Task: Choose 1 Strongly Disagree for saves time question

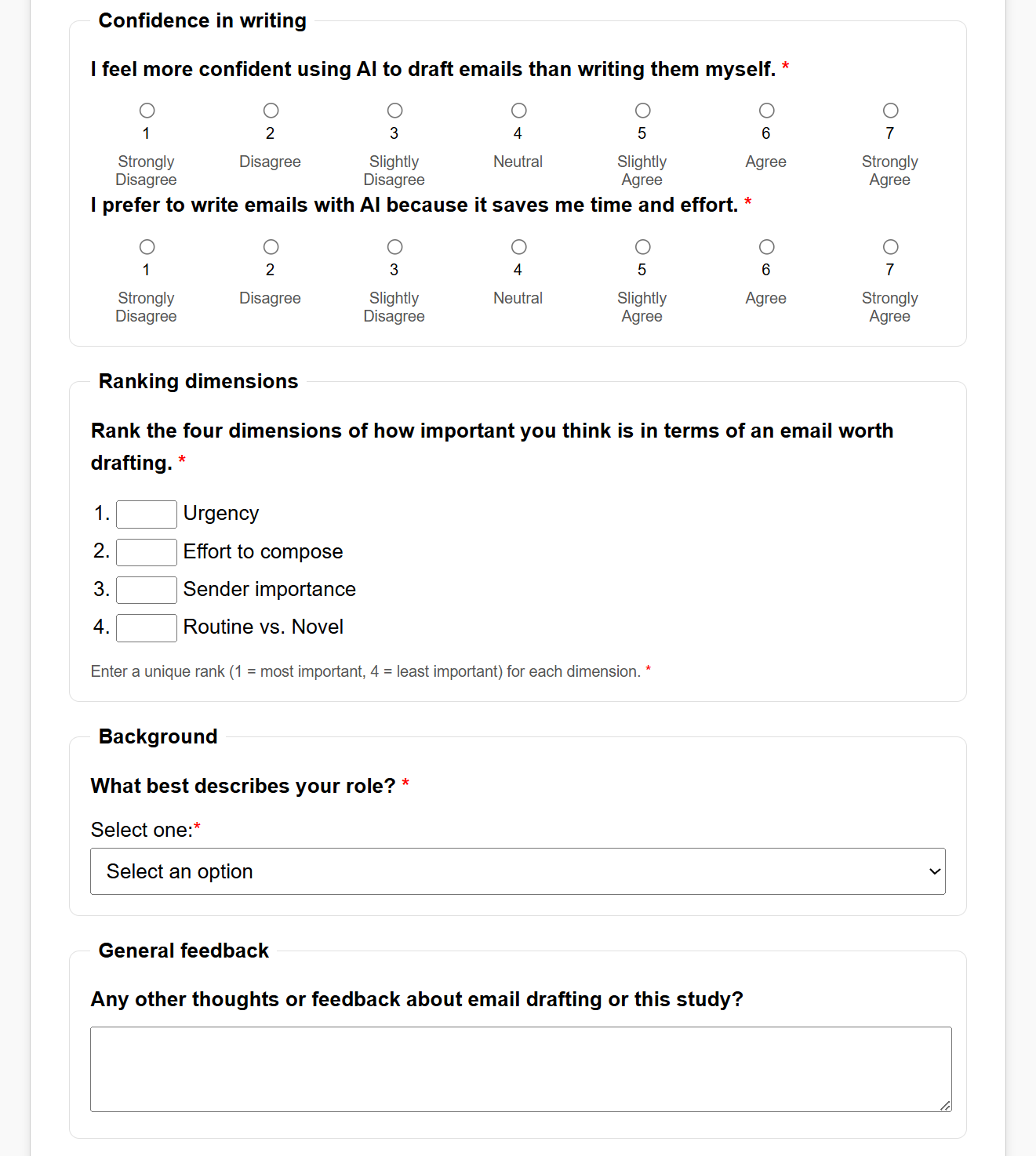Action: pyautogui.click(x=147, y=247)
